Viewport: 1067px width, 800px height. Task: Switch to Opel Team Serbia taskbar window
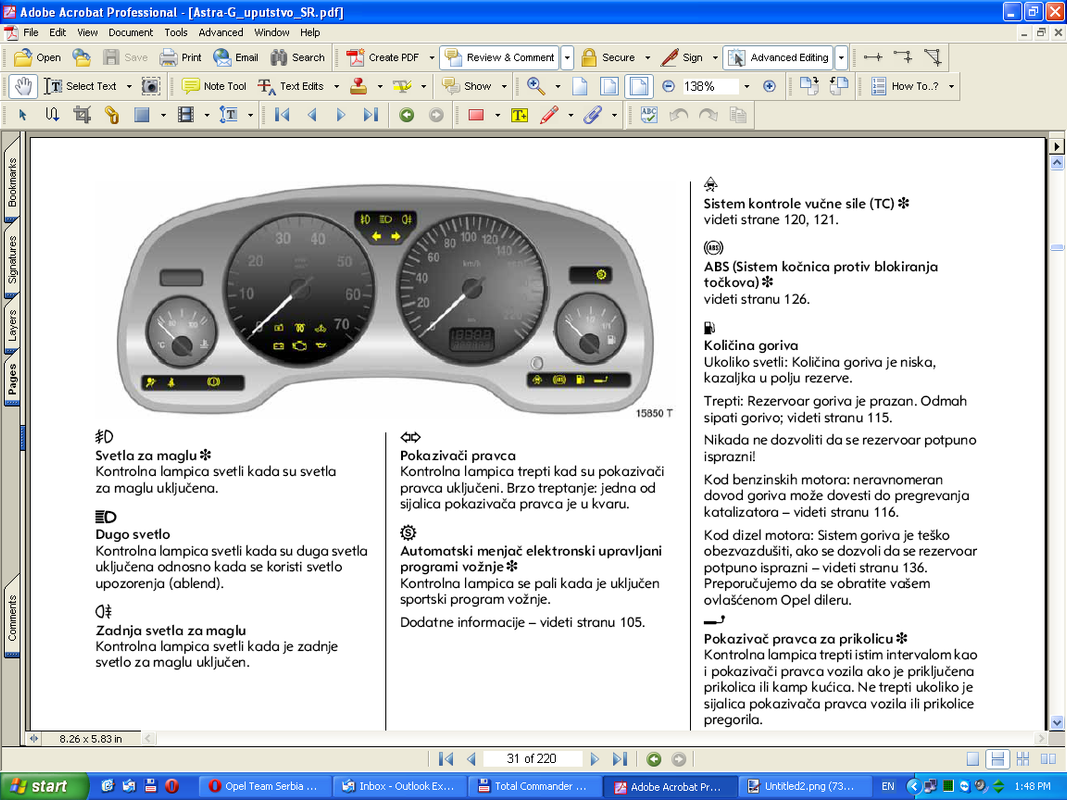coord(264,786)
